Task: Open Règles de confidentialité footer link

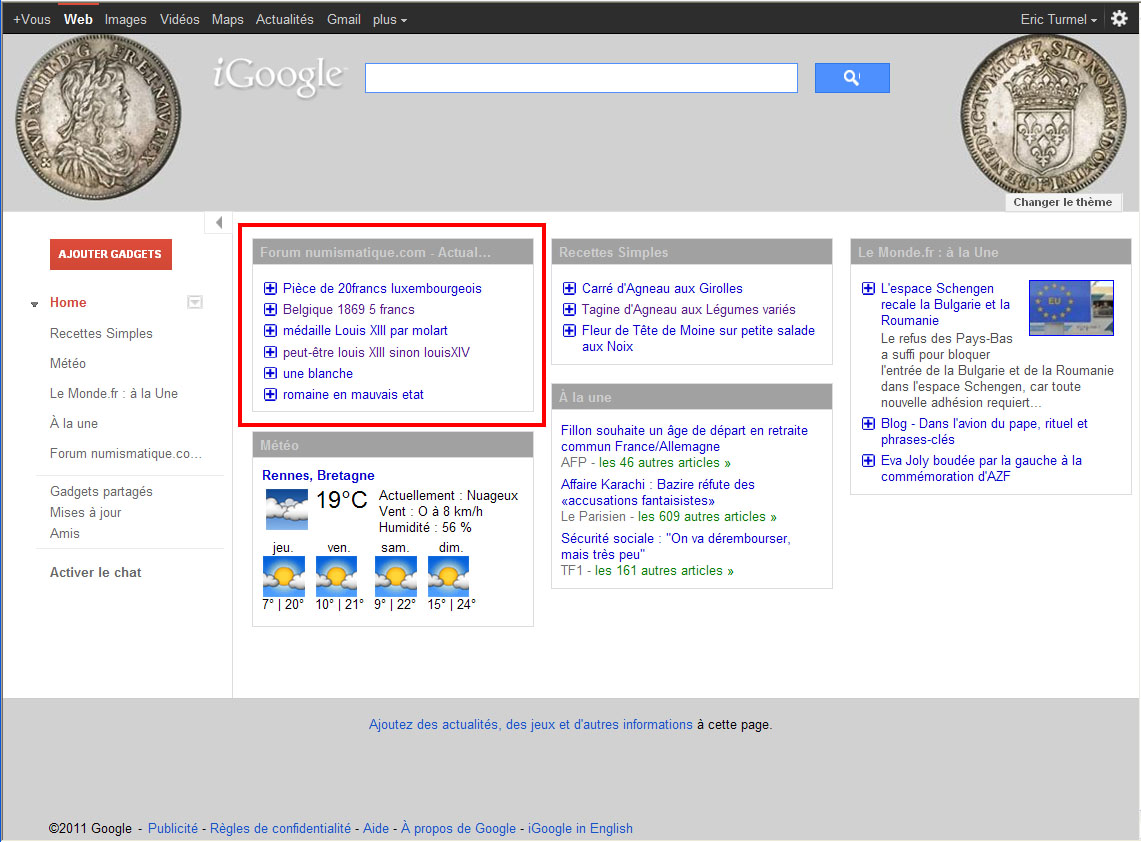Action: click(x=280, y=828)
